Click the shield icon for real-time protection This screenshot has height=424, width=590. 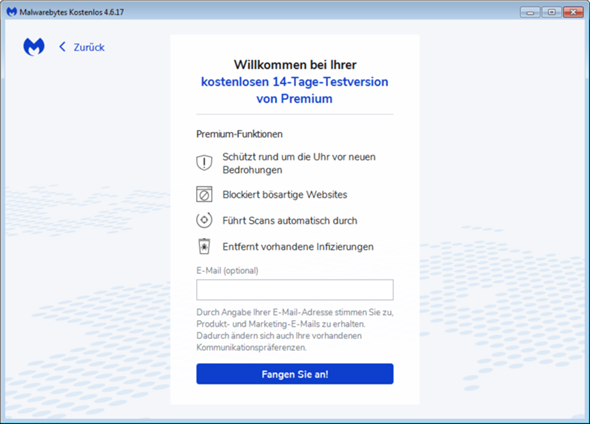pos(204,163)
